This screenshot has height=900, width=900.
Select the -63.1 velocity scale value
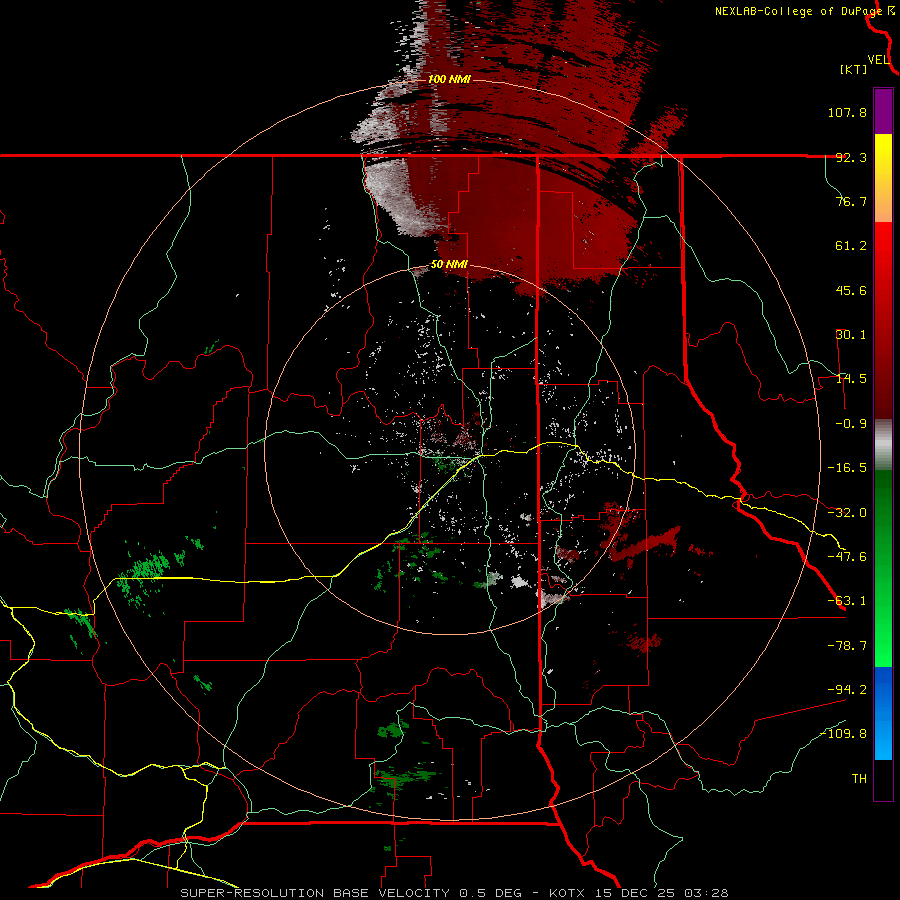click(847, 601)
